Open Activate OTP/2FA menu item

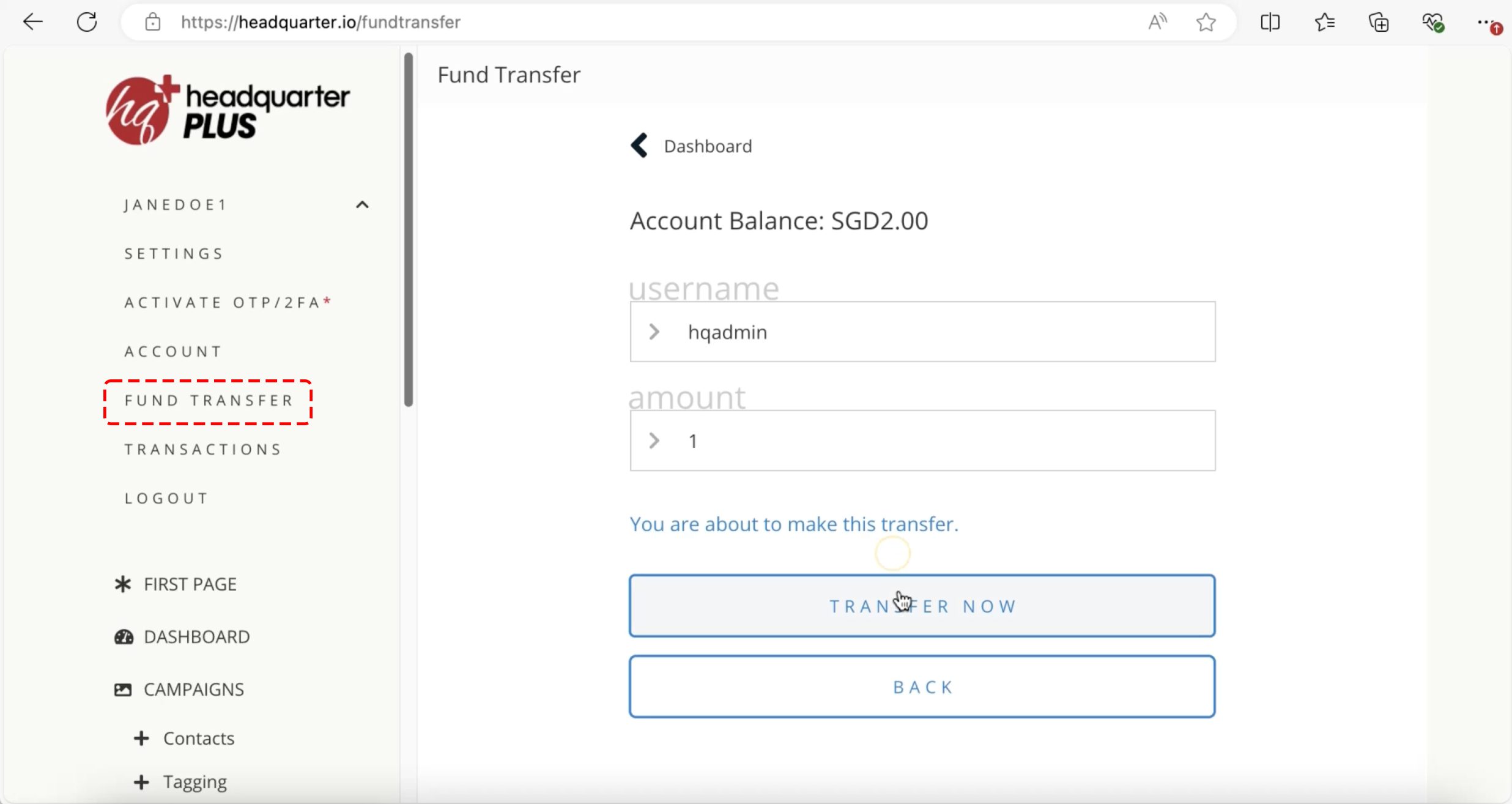click(228, 302)
